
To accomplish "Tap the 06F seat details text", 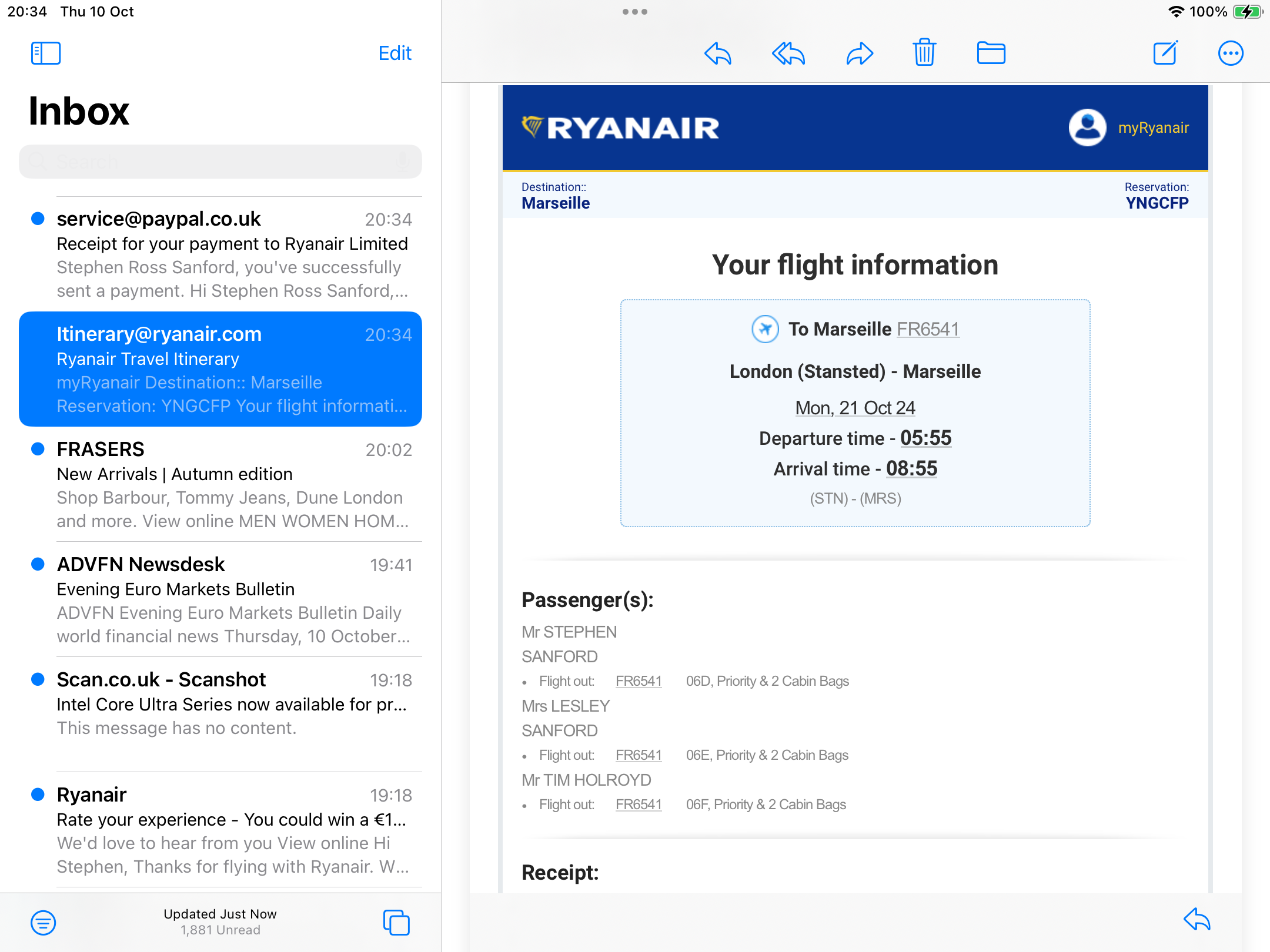I will point(766,804).
